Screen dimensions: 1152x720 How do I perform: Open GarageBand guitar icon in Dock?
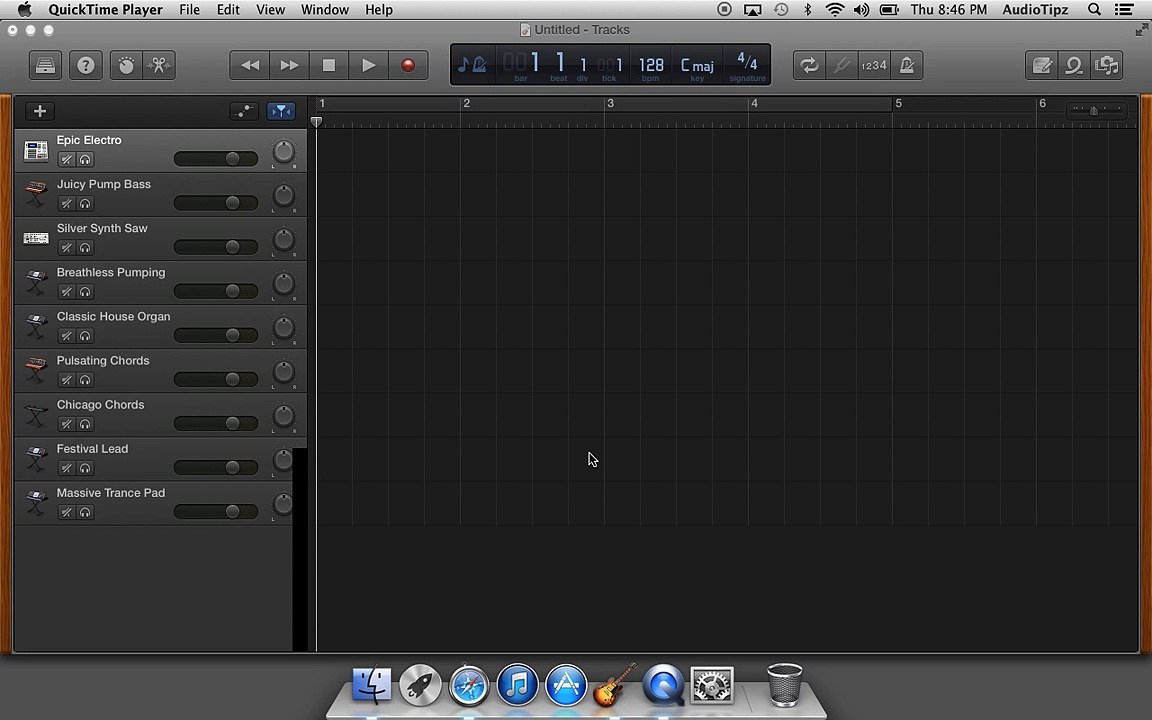pos(615,685)
